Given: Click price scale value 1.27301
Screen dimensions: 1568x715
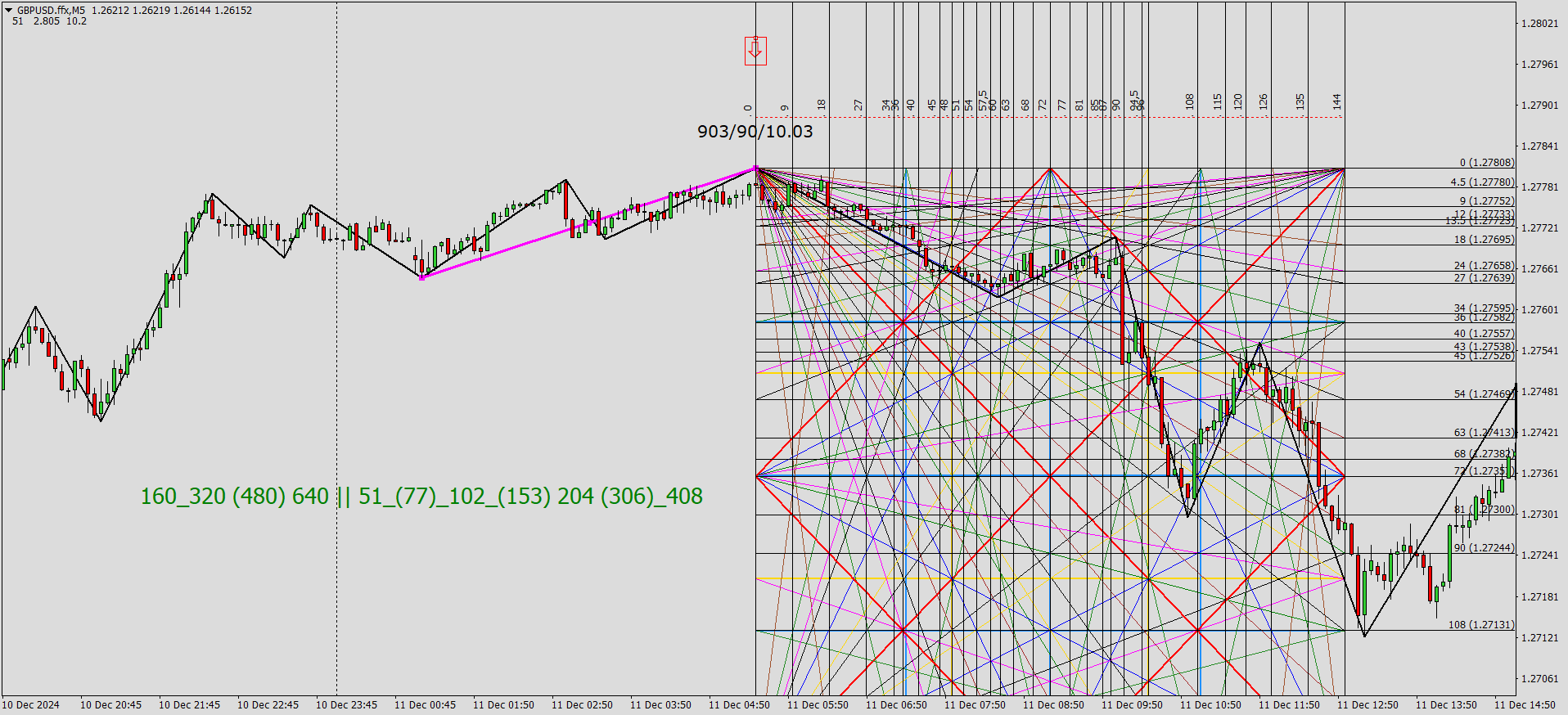Looking at the screenshot, I should (x=1540, y=515).
